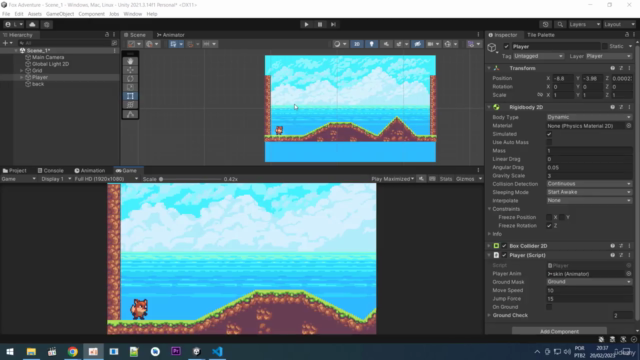Click the Step frame button
Image resolution: width=640 pixels, height=360 pixels.
click(333, 24)
